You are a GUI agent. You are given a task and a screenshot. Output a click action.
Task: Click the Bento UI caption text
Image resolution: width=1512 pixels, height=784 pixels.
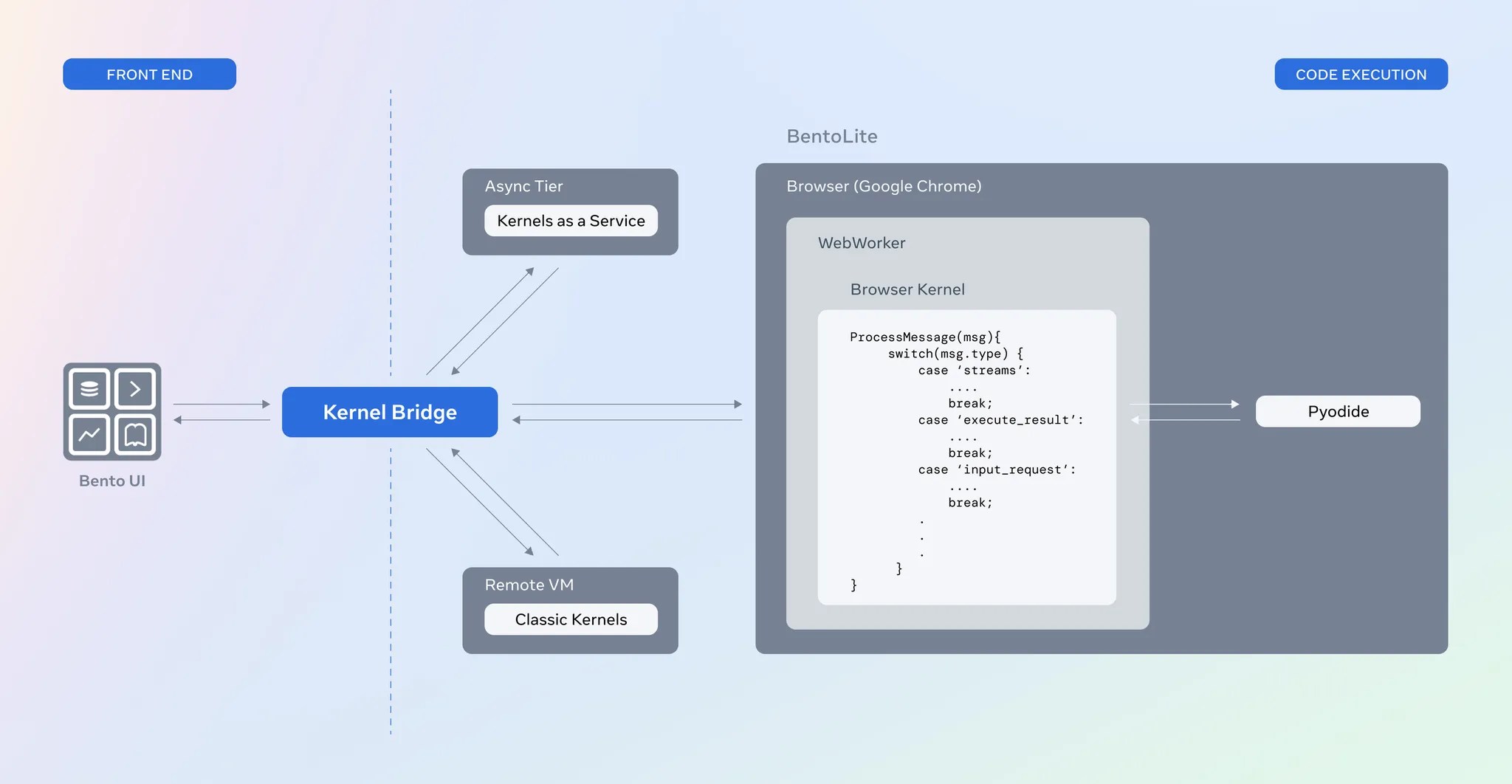tap(112, 481)
